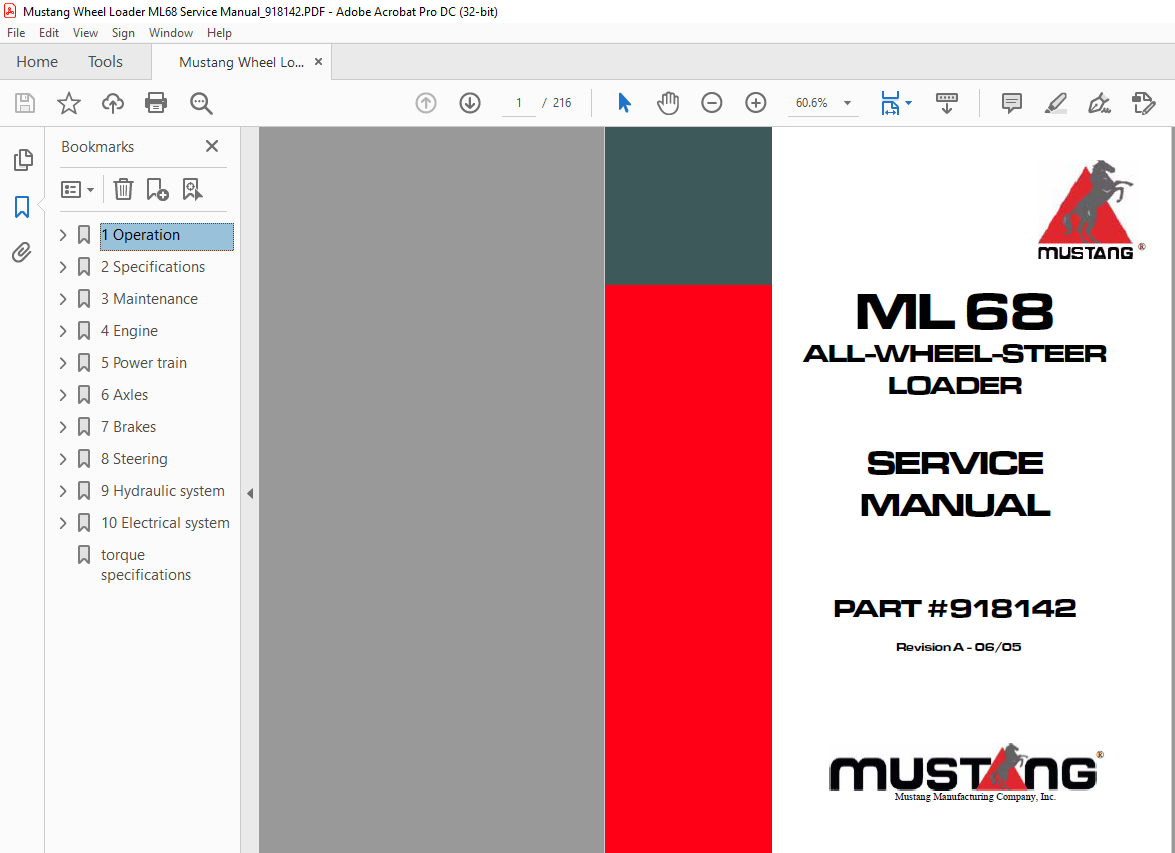
Task: Select the 8 Steering bookmark
Action: (134, 459)
